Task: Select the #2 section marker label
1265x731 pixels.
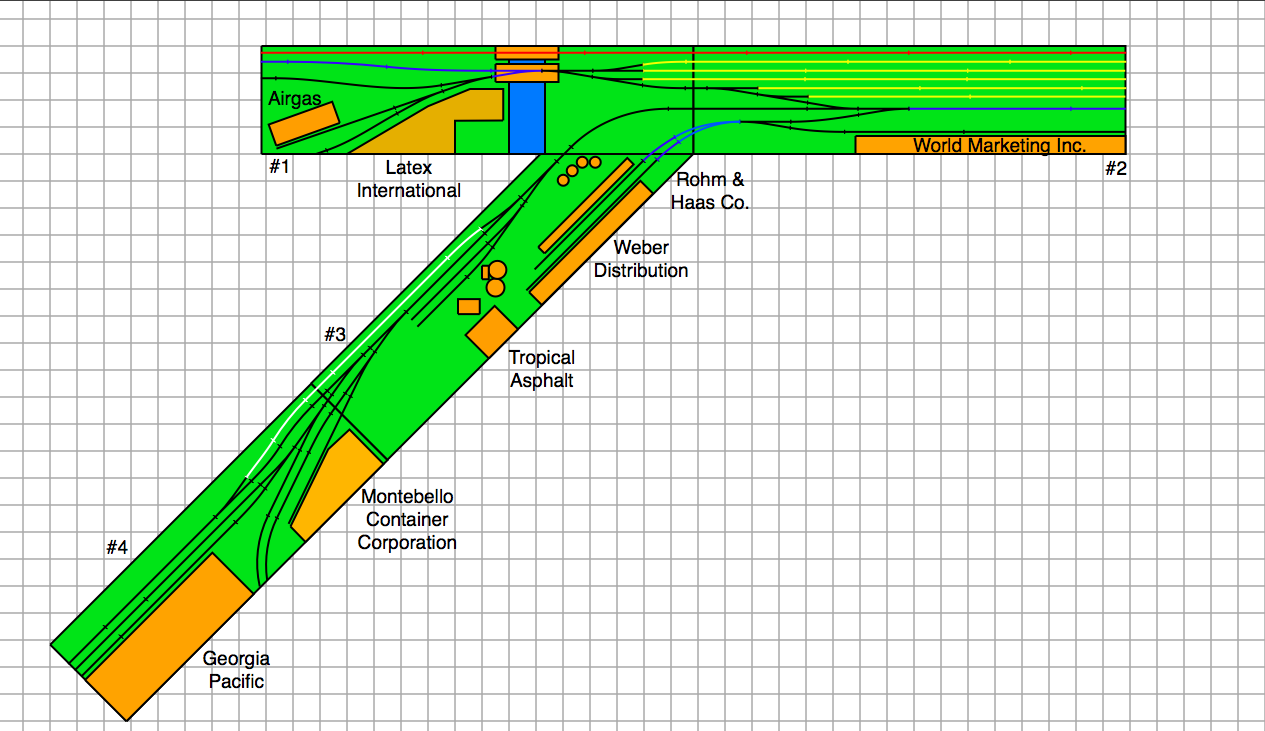Action: click(x=1116, y=168)
